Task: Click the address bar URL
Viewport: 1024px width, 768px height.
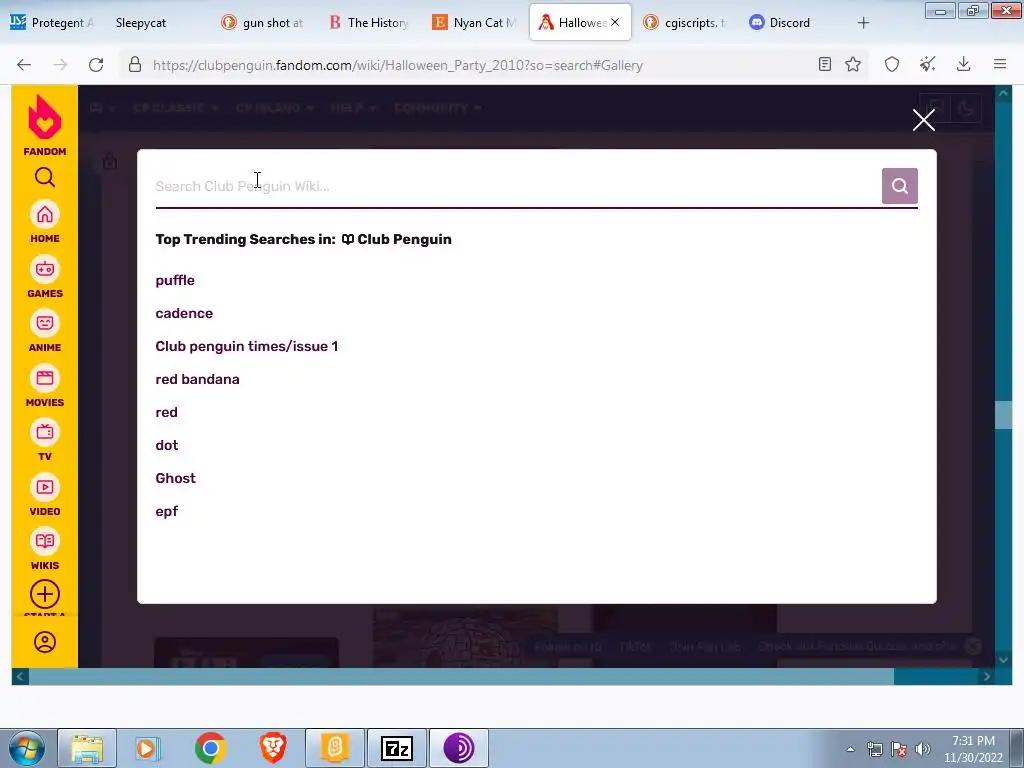Action: tap(398, 65)
